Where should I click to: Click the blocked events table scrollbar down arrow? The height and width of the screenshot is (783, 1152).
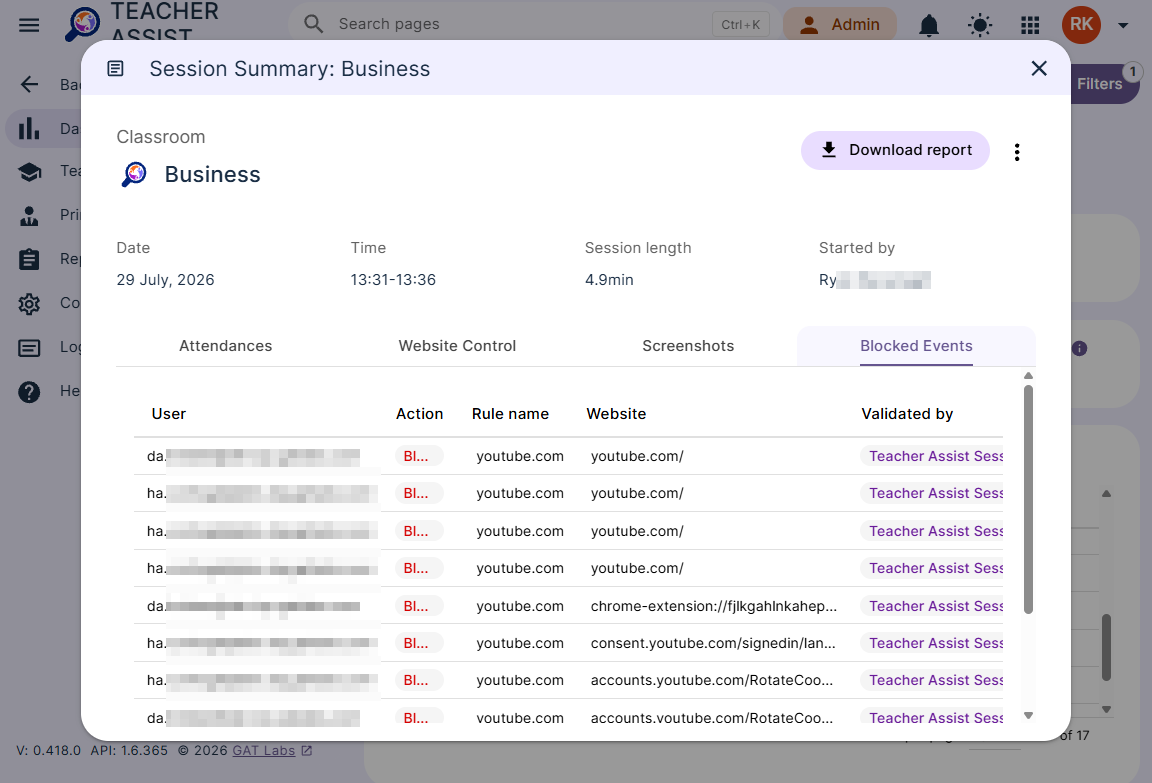(x=1029, y=715)
